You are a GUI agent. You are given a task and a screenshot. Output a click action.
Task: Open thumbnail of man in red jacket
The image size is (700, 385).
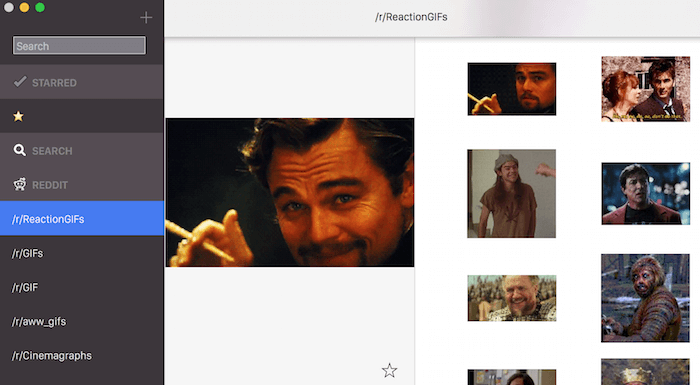click(x=646, y=193)
